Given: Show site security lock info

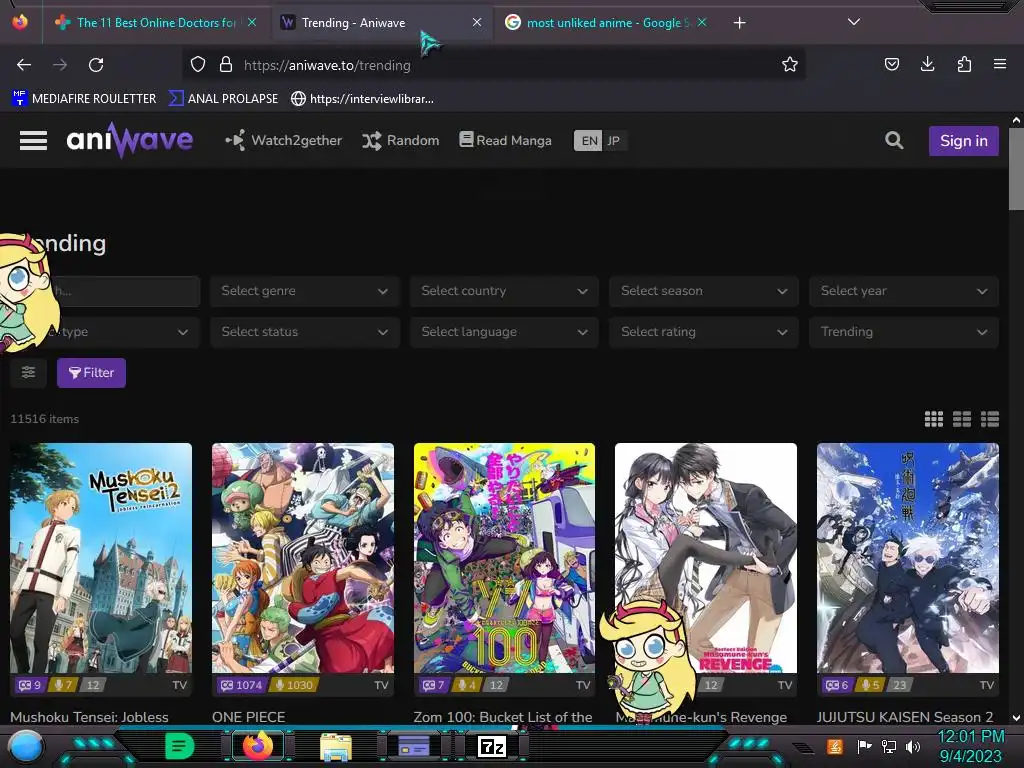Looking at the screenshot, I should (226, 64).
